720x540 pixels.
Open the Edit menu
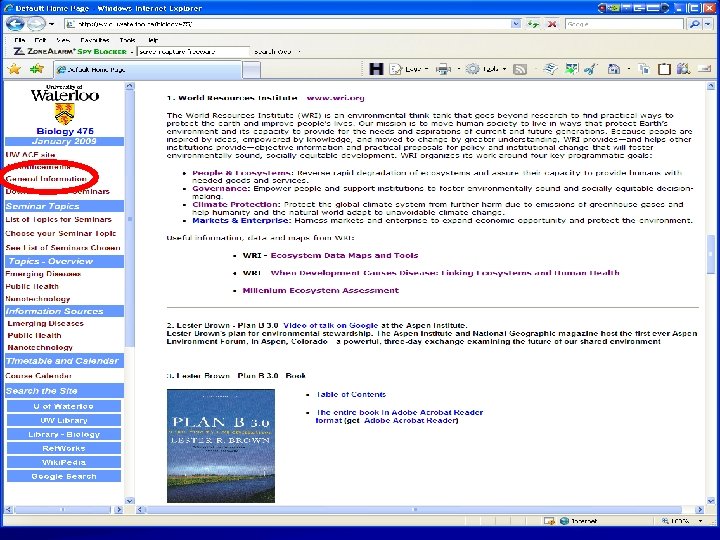coord(40,40)
